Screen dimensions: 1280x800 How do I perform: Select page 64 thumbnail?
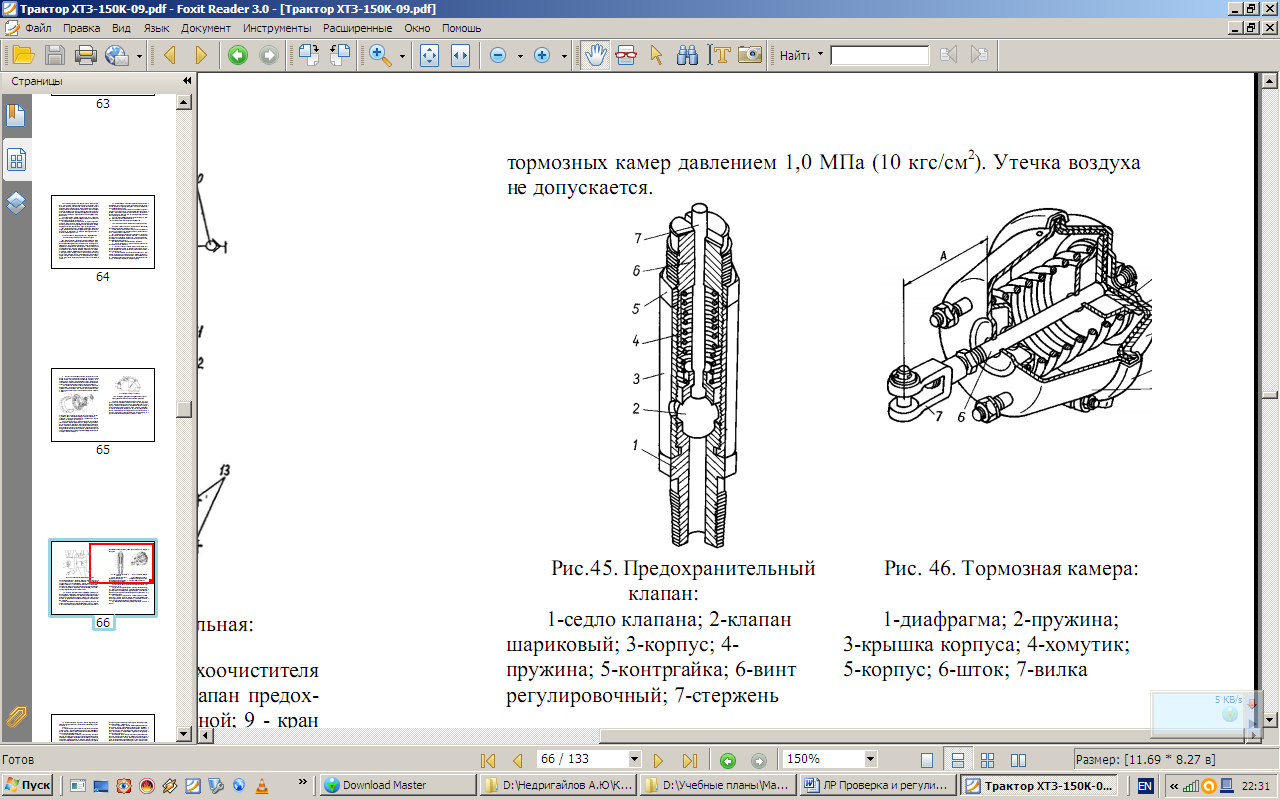click(103, 232)
